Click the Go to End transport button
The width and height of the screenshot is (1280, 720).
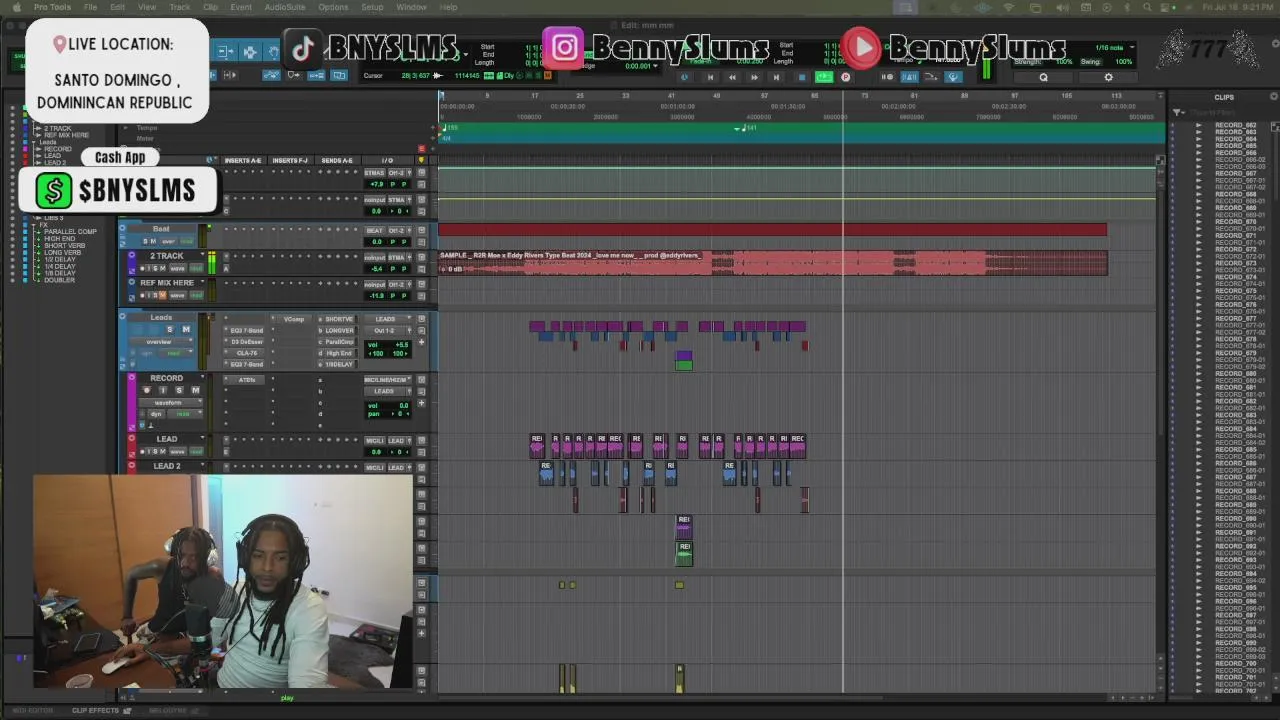(776, 77)
